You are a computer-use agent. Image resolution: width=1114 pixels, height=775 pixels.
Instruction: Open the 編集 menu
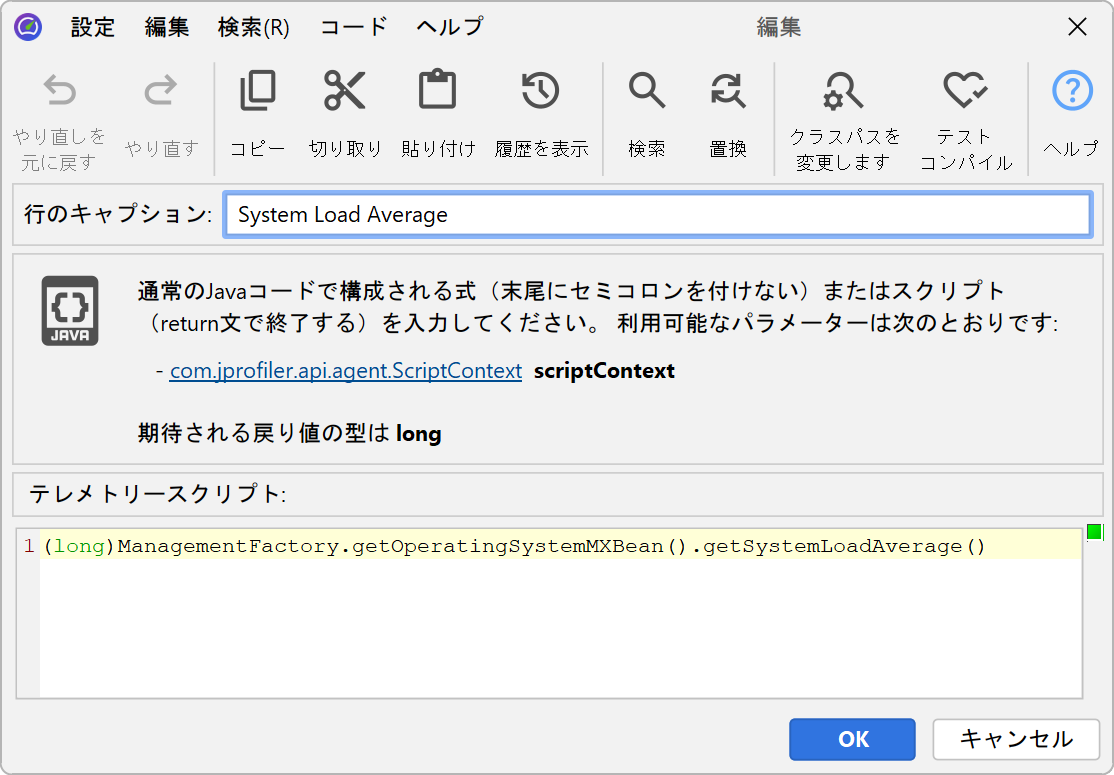pos(167,27)
